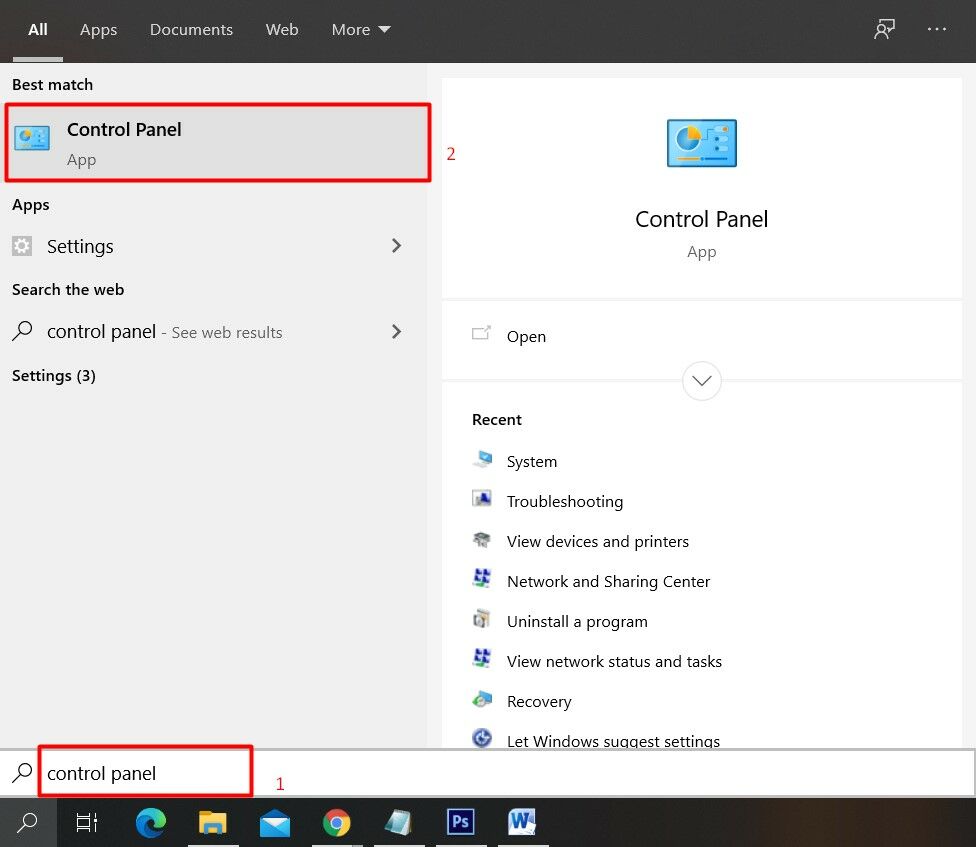Screen dimensions: 976x847
Task: Open Uninstall a program
Action: pyautogui.click(x=577, y=622)
